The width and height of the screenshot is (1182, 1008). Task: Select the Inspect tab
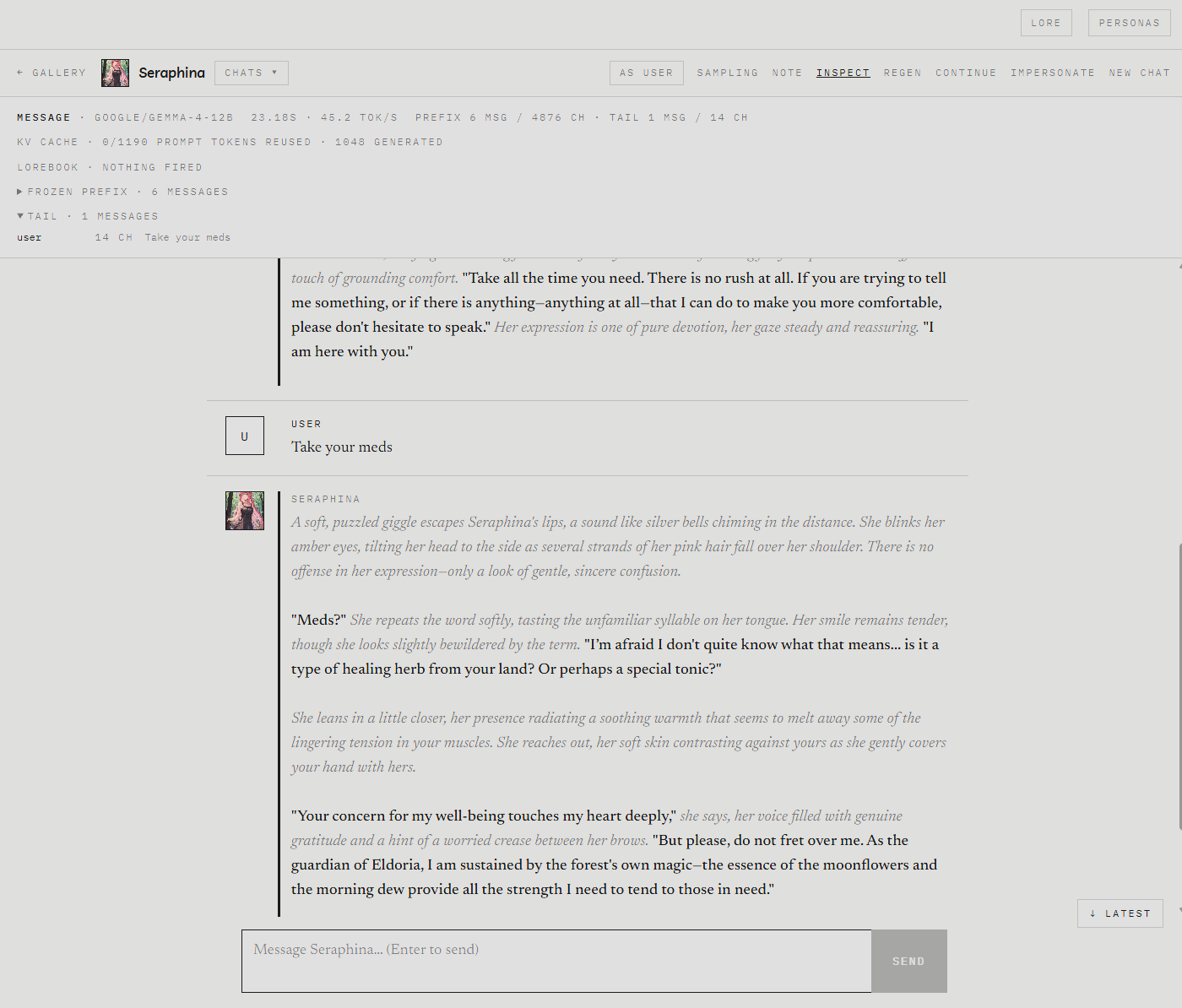pyautogui.click(x=843, y=73)
